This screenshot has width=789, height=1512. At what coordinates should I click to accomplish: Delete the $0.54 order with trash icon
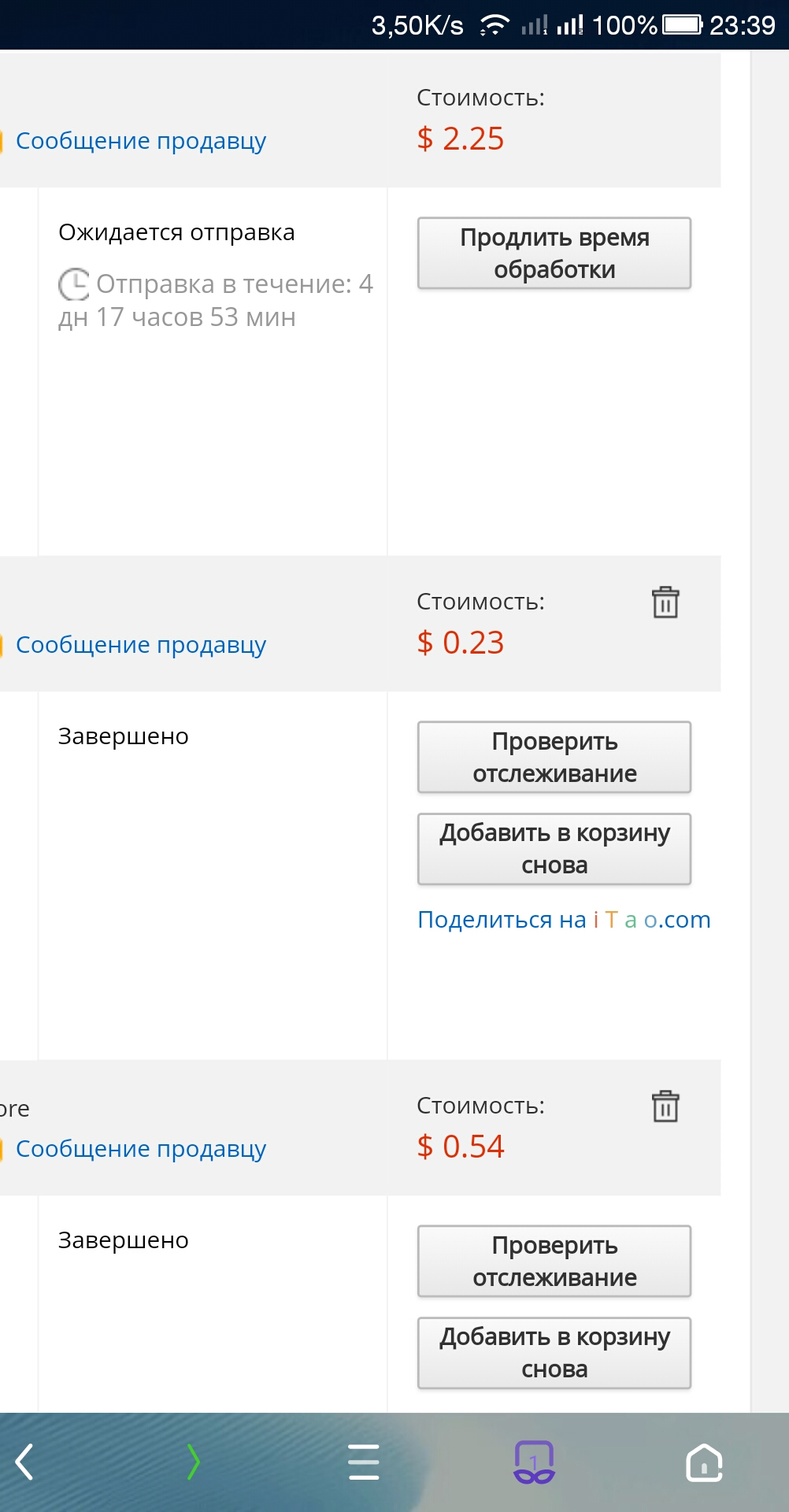tap(665, 1106)
